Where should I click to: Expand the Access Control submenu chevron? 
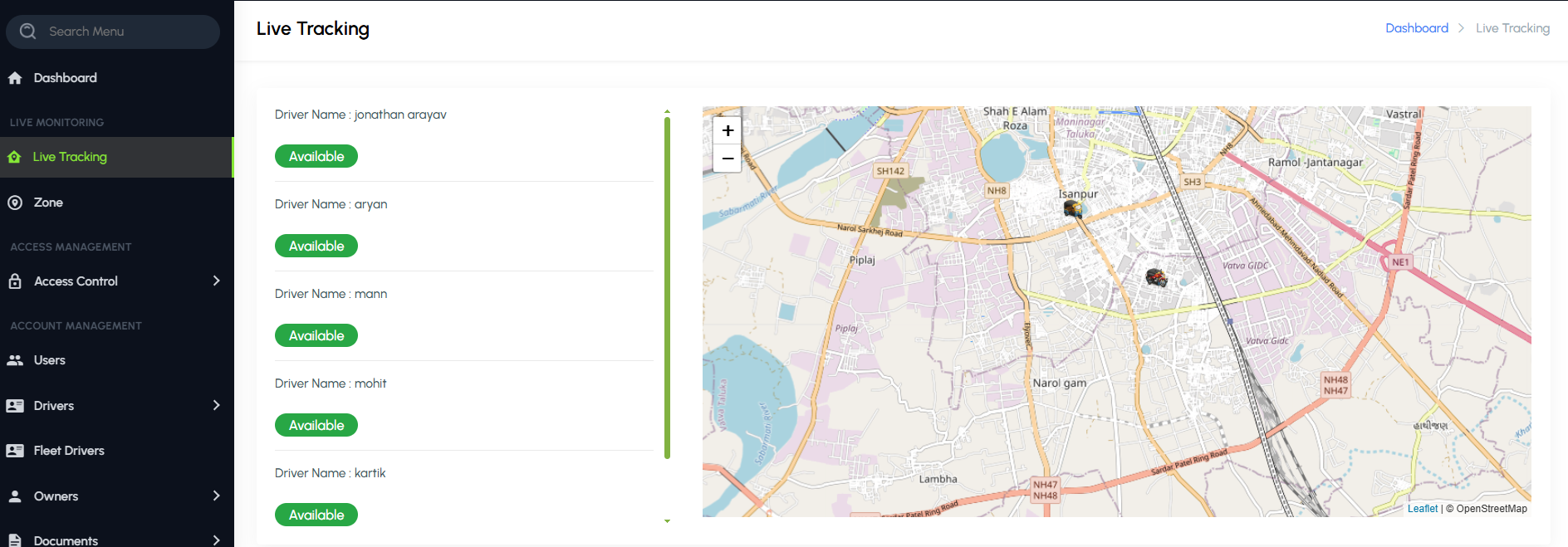pyautogui.click(x=216, y=281)
